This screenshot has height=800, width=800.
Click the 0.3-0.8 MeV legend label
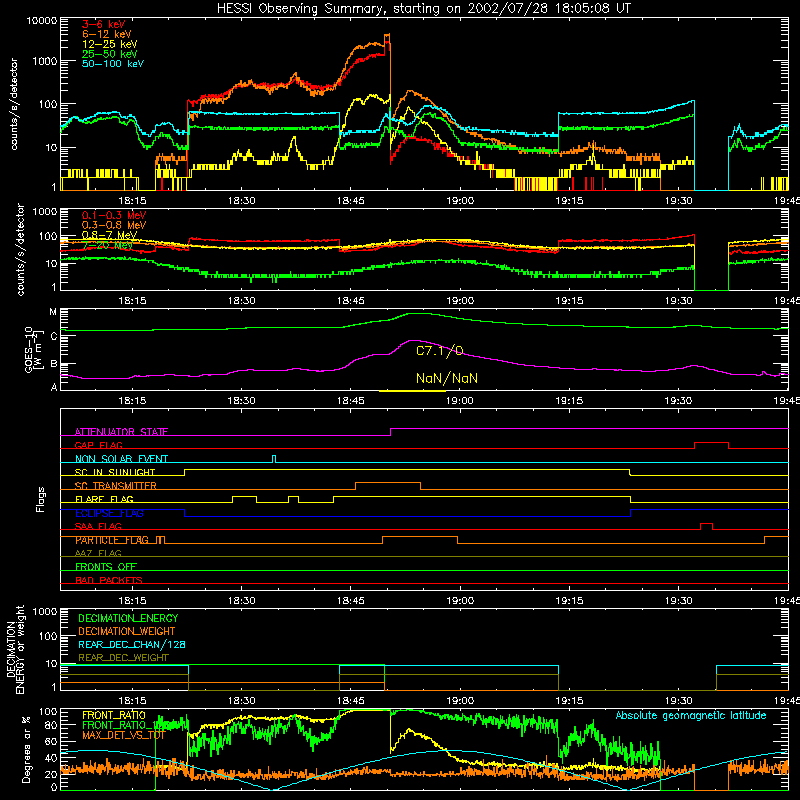(x=114, y=225)
